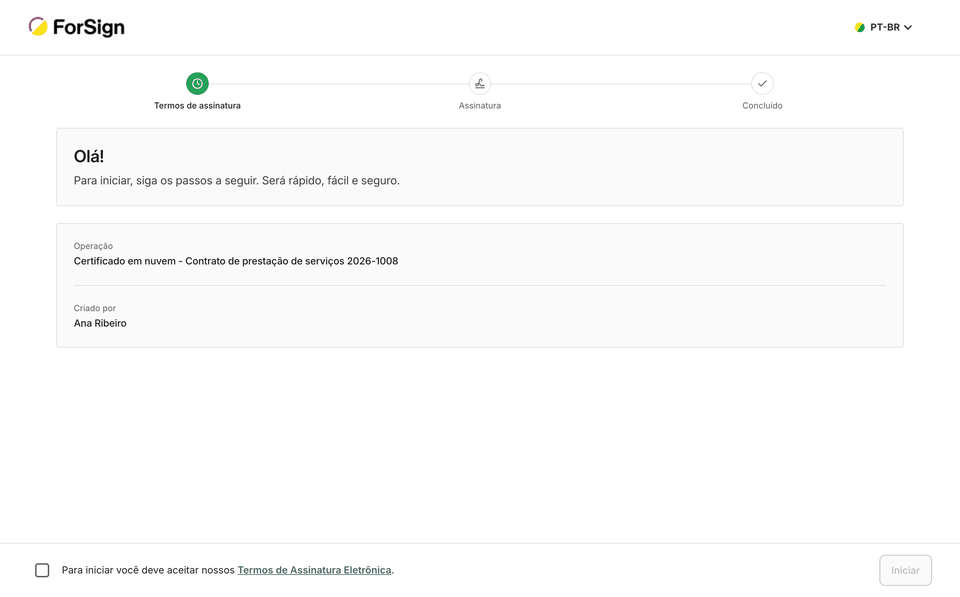Click the green clock step icon
960x597 pixels.
pyautogui.click(x=197, y=83)
